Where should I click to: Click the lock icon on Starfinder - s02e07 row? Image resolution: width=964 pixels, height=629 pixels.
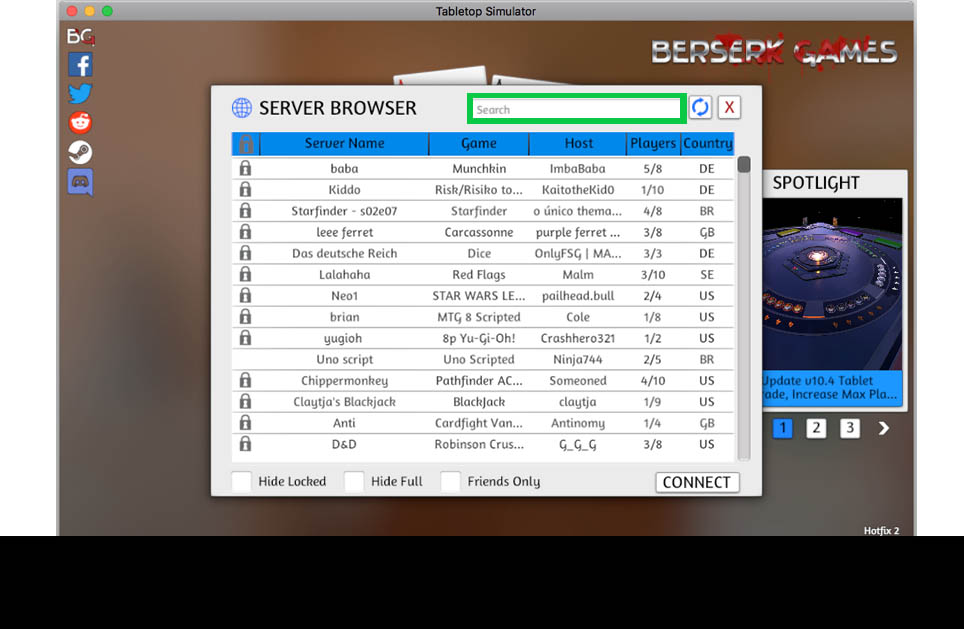[245, 210]
